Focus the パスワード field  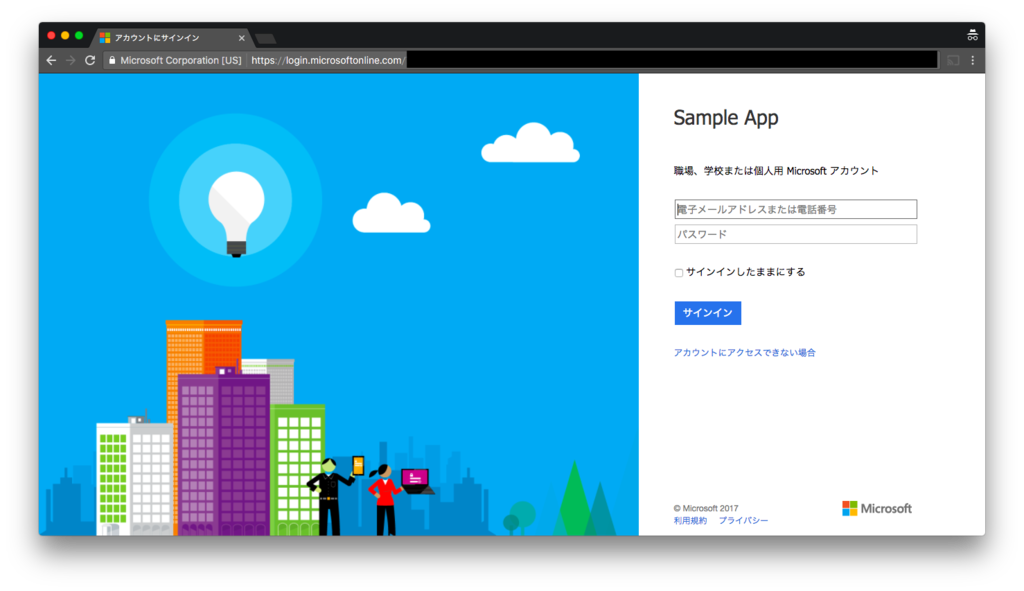tap(795, 234)
